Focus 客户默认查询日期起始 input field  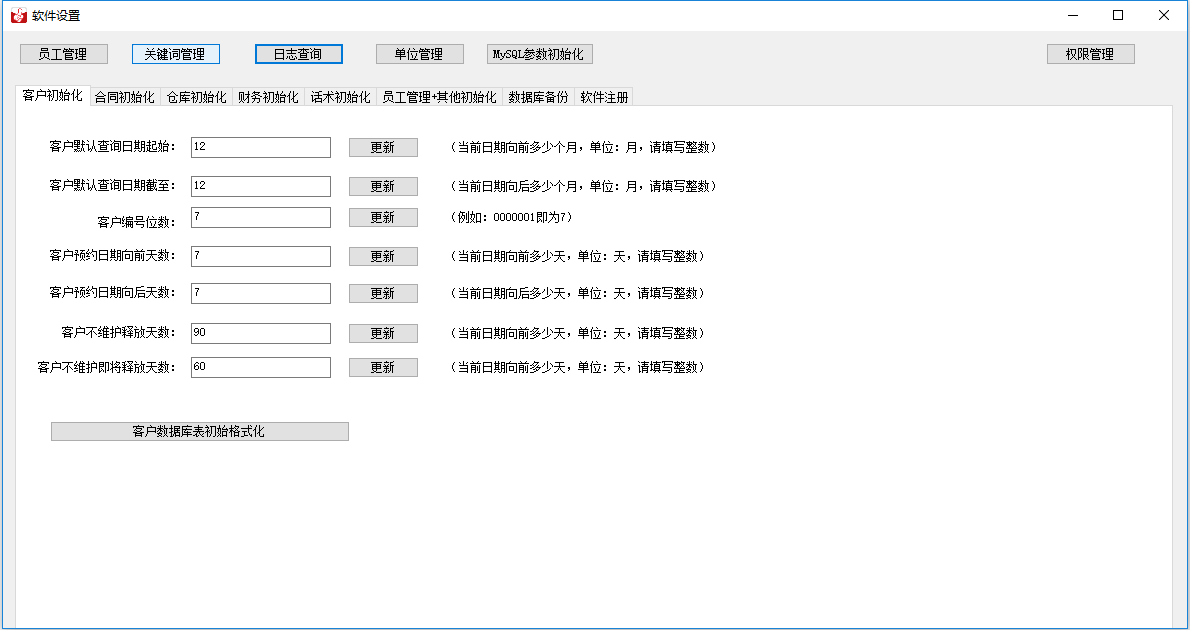tap(261, 147)
